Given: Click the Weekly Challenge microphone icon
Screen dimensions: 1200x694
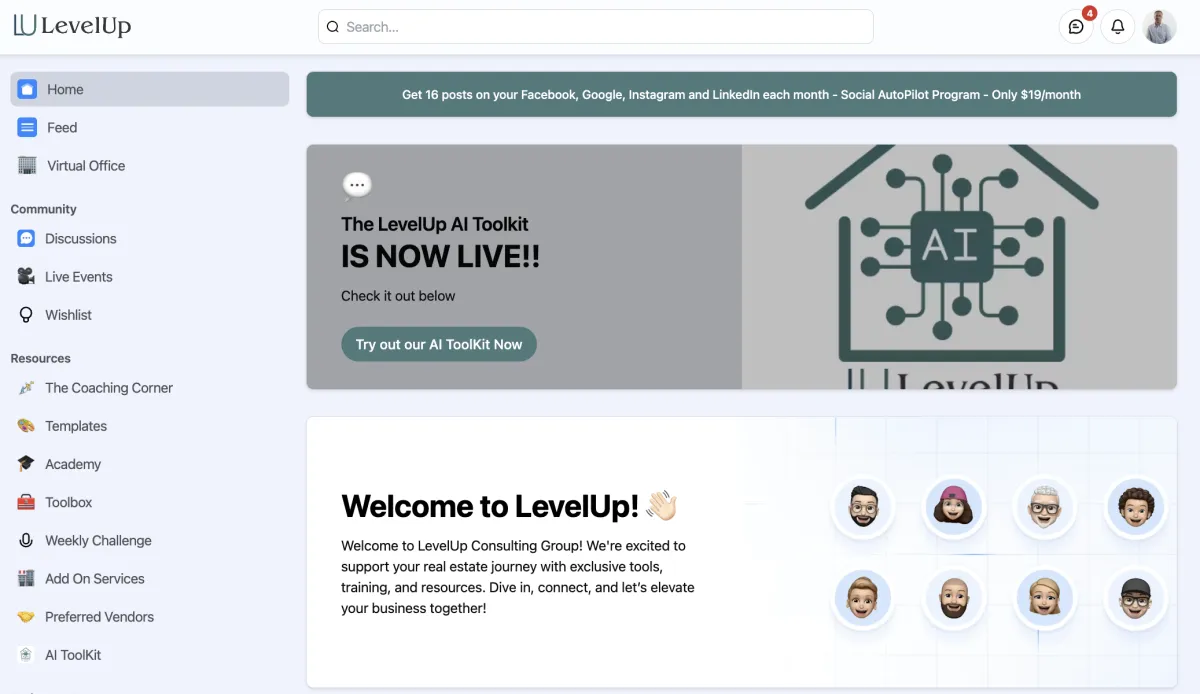Looking at the screenshot, I should pos(26,540).
